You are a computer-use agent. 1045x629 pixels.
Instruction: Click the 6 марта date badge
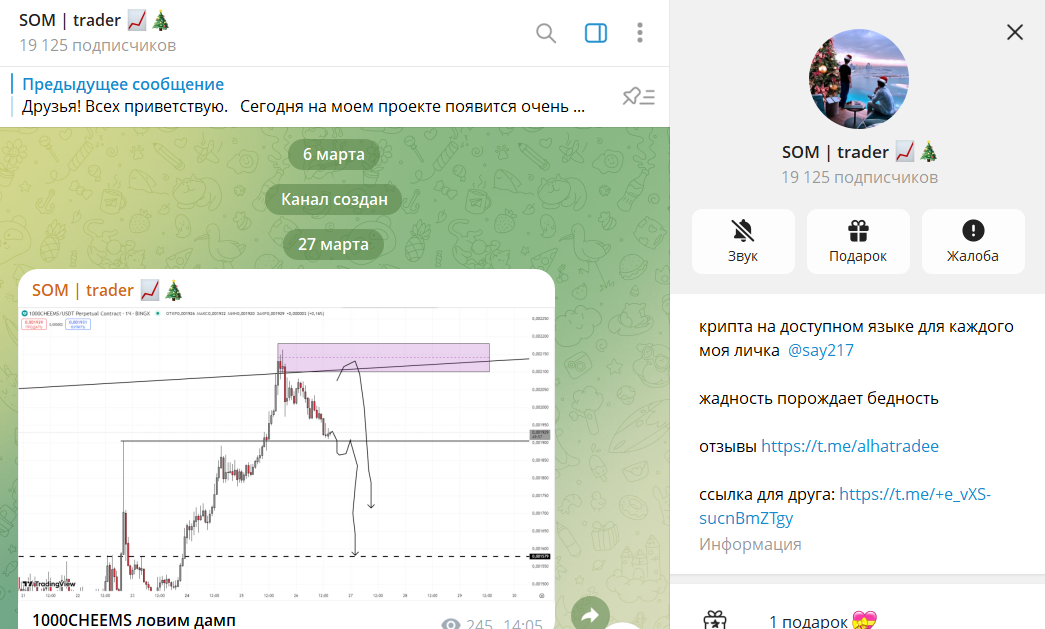pos(334,155)
